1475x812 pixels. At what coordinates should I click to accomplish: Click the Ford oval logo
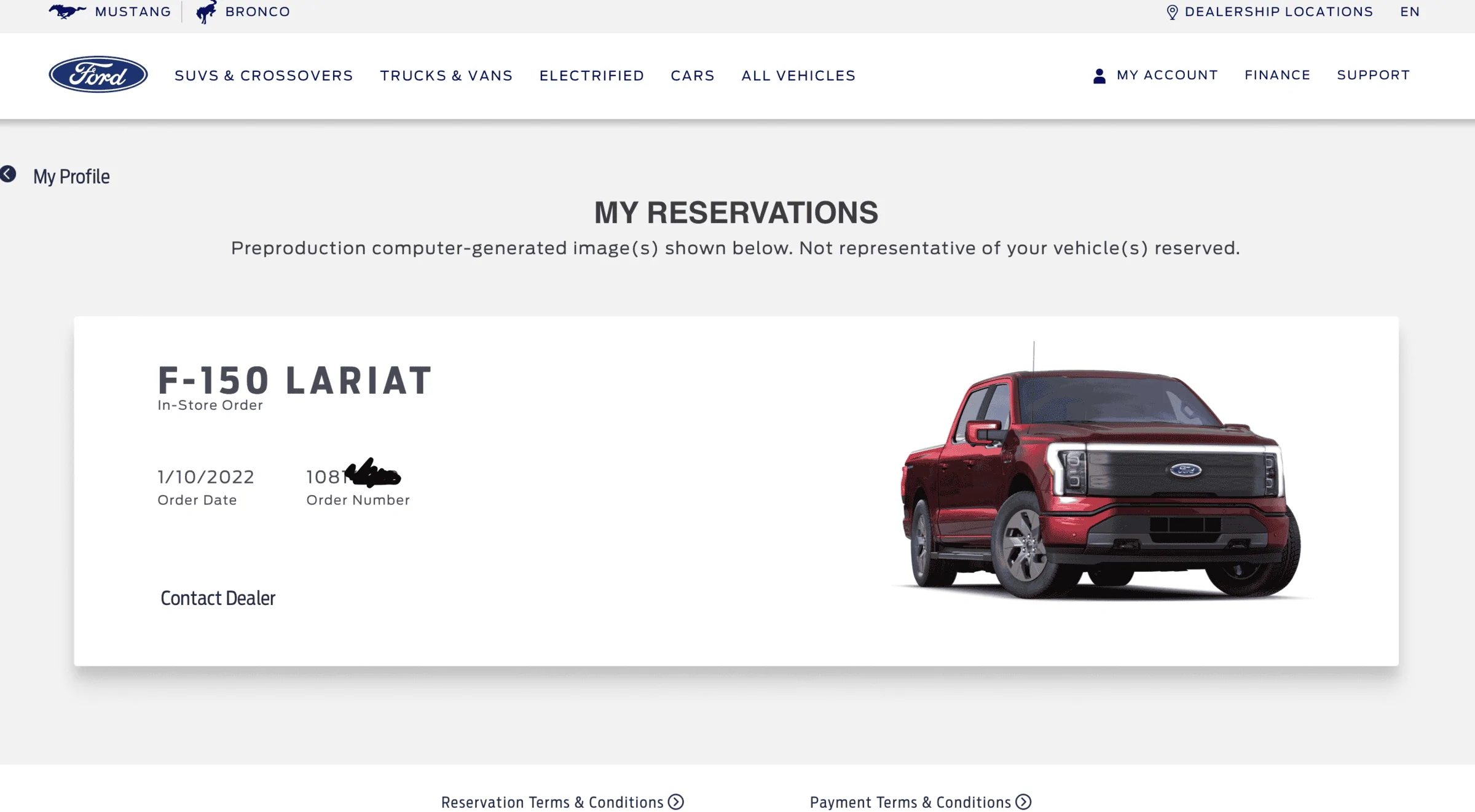(98, 74)
